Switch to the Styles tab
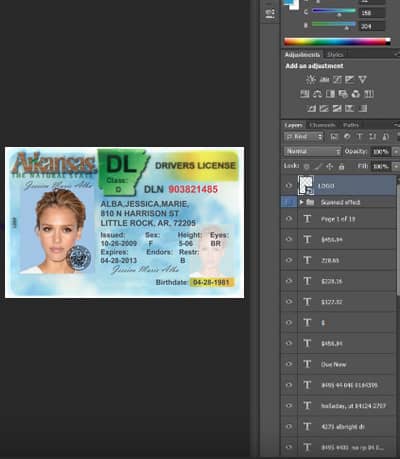The width and height of the screenshot is (400, 459). [335, 54]
